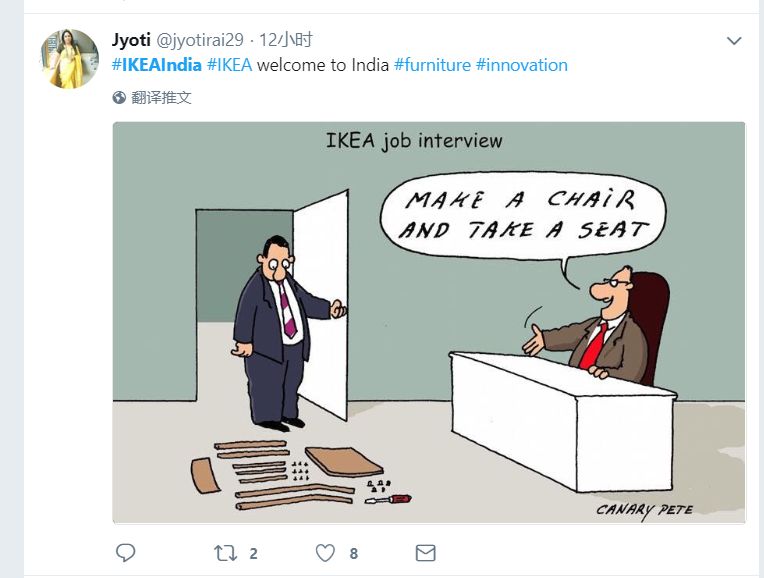This screenshot has height=578, width=764.
Task: Click the speech bubble in the cartoon
Action: tap(523, 215)
